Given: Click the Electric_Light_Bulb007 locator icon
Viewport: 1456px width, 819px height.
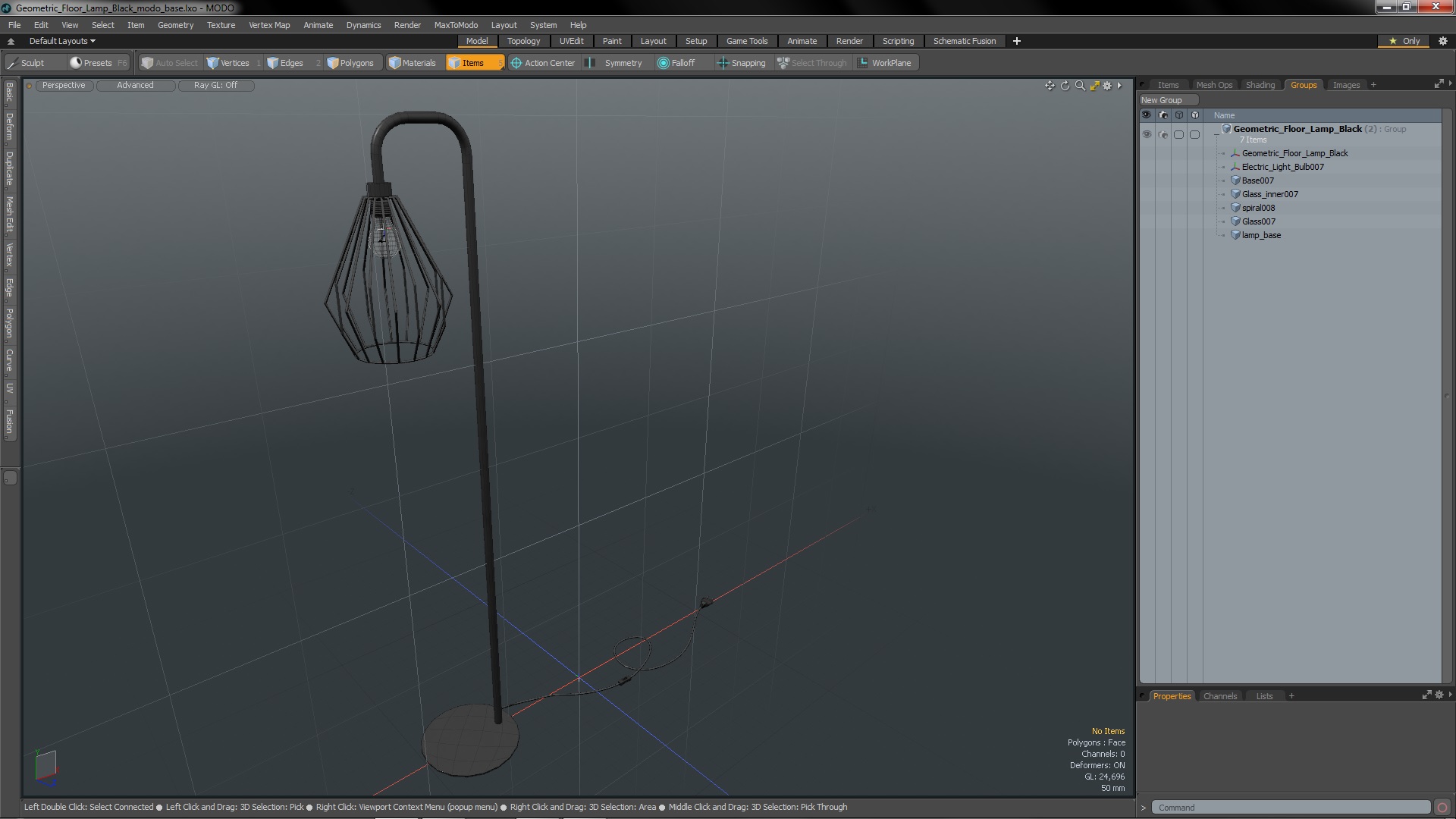Looking at the screenshot, I should tap(1235, 167).
